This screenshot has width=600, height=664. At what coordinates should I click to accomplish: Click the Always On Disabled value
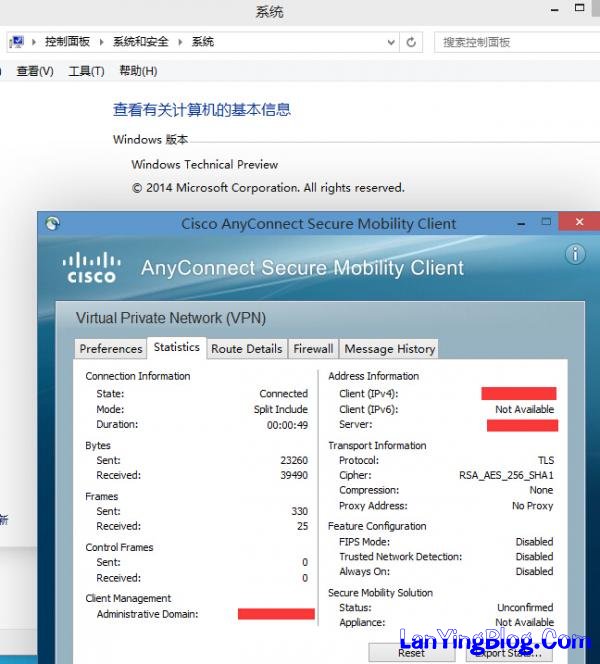[534, 571]
